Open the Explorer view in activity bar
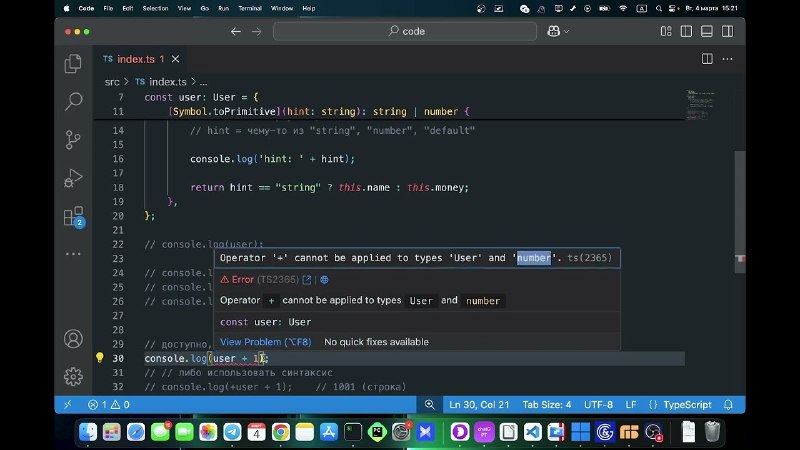 coord(73,64)
